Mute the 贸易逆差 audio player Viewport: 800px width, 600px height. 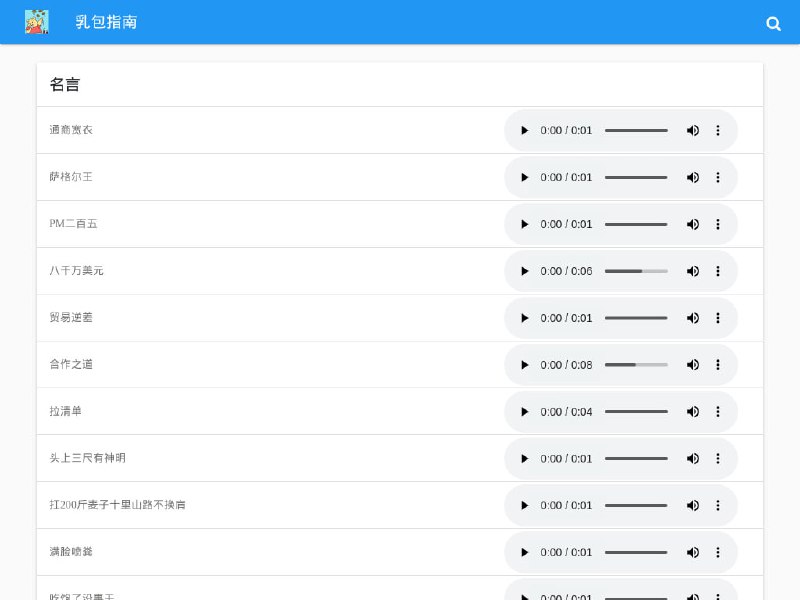pyautogui.click(x=692, y=318)
